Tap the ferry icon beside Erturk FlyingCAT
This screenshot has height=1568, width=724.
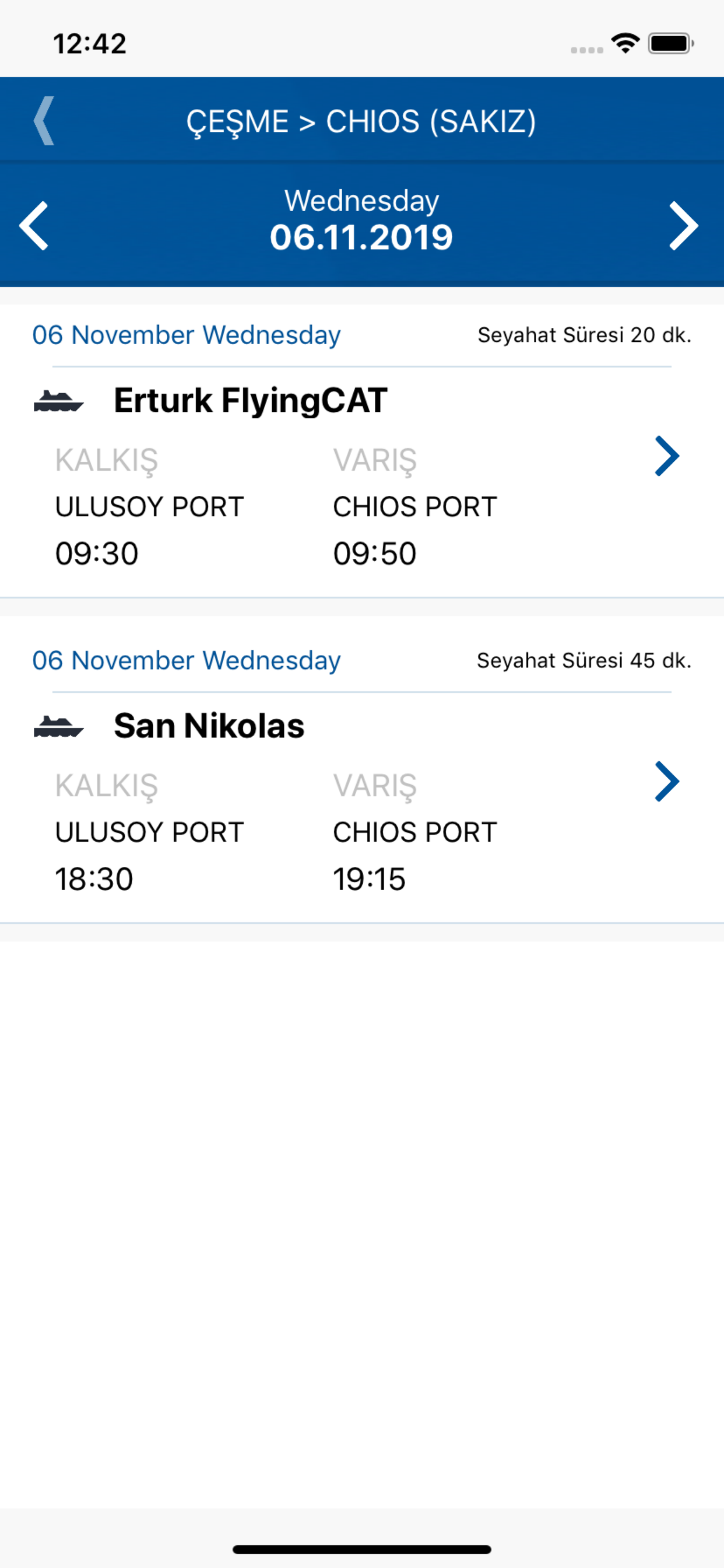(x=58, y=402)
